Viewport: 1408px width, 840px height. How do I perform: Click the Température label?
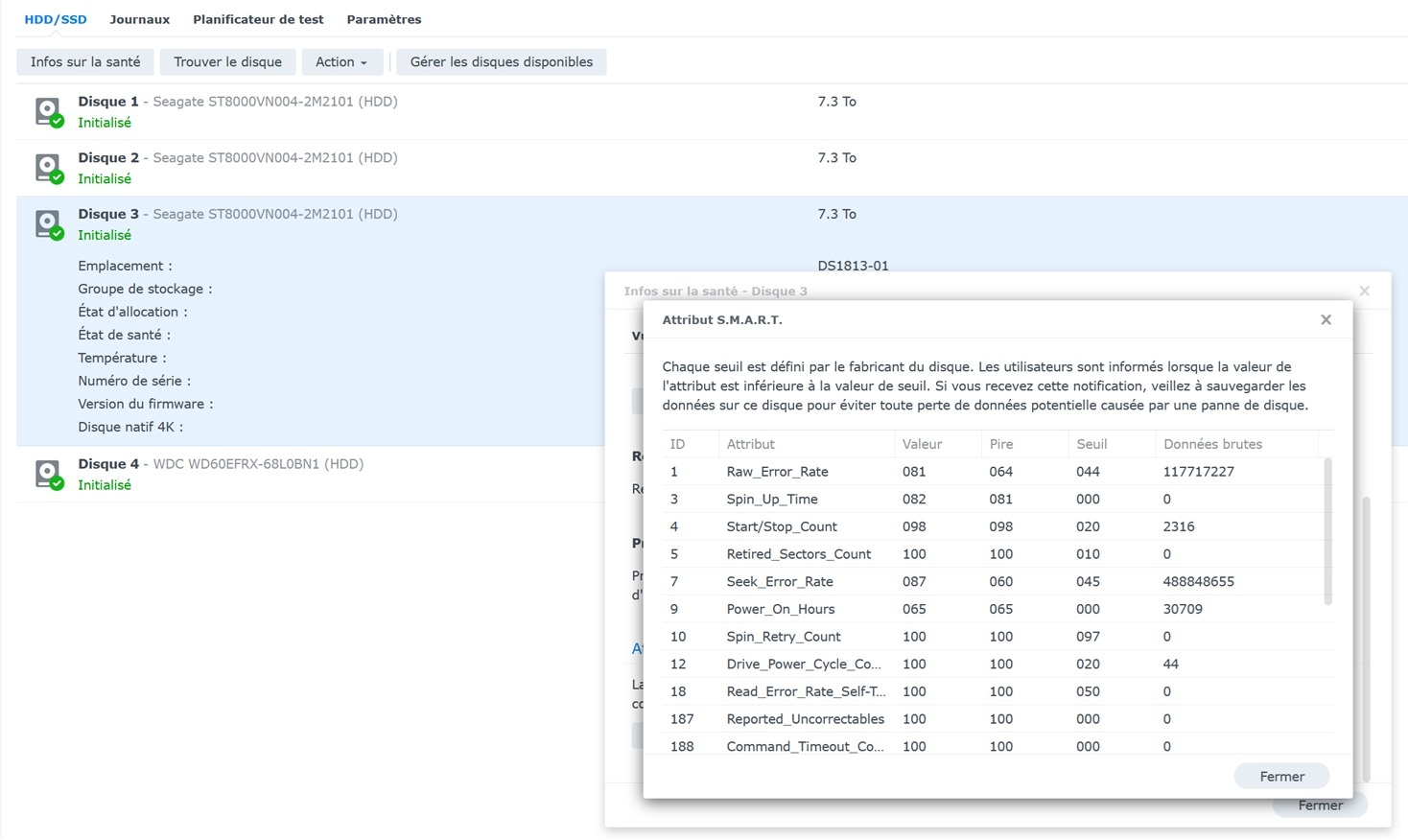pyautogui.click(x=123, y=358)
